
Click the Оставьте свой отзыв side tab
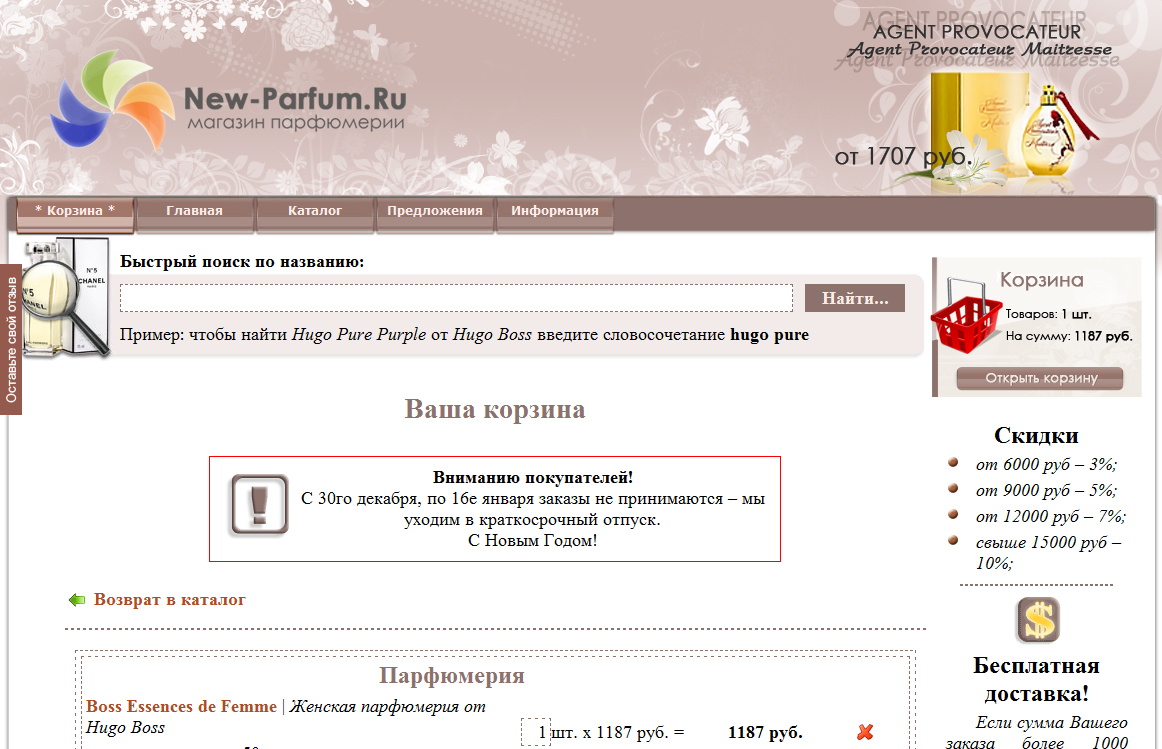pos(10,339)
